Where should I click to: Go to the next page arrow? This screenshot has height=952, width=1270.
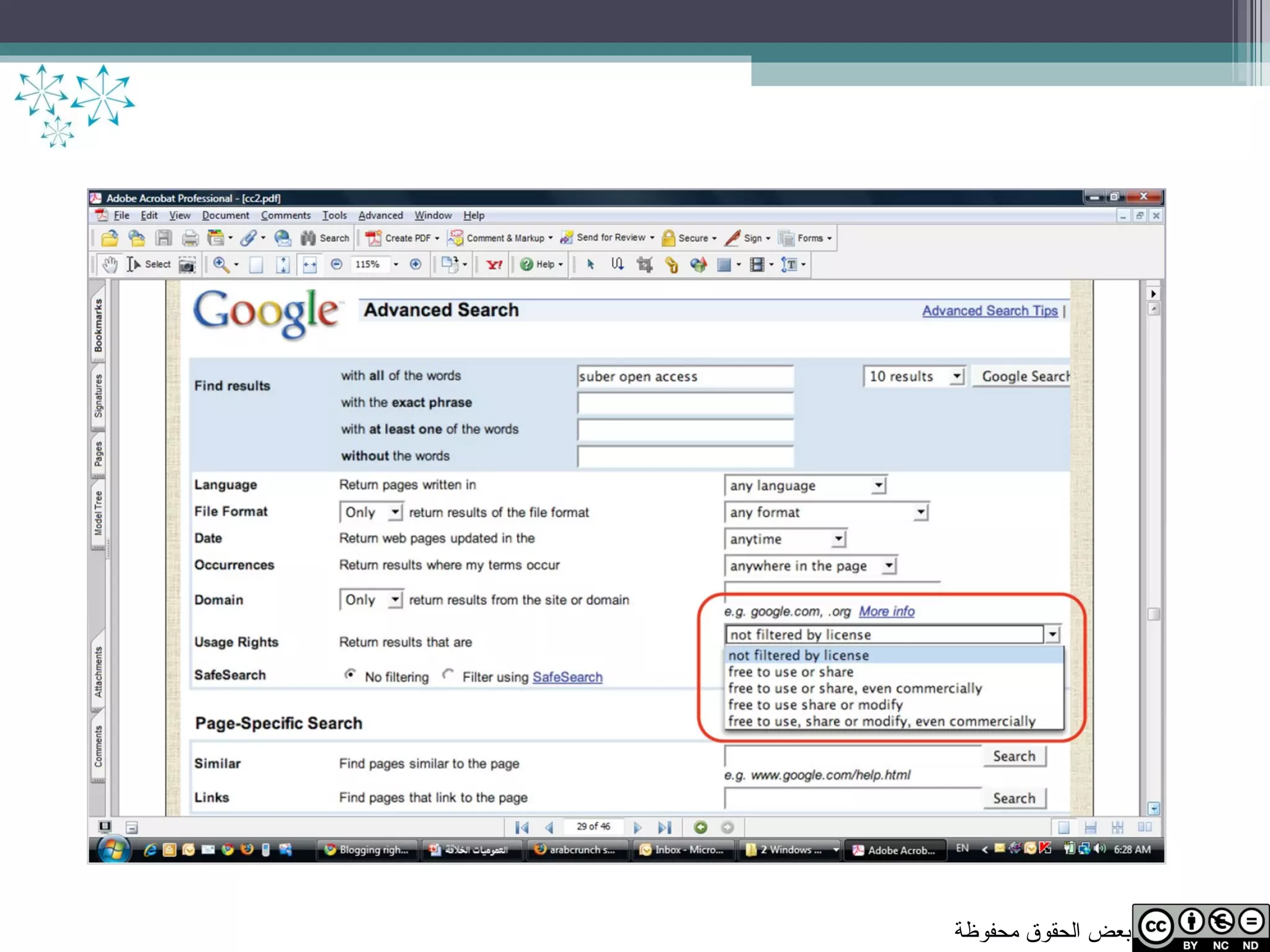pyautogui.click(x=637, y=827)
